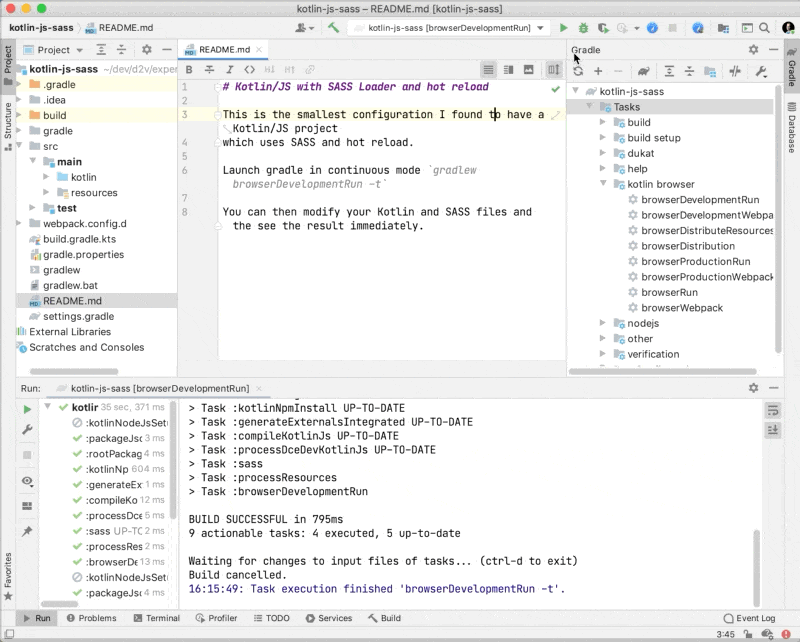
Task: Pin the Run tab
Action: (27, 531)
